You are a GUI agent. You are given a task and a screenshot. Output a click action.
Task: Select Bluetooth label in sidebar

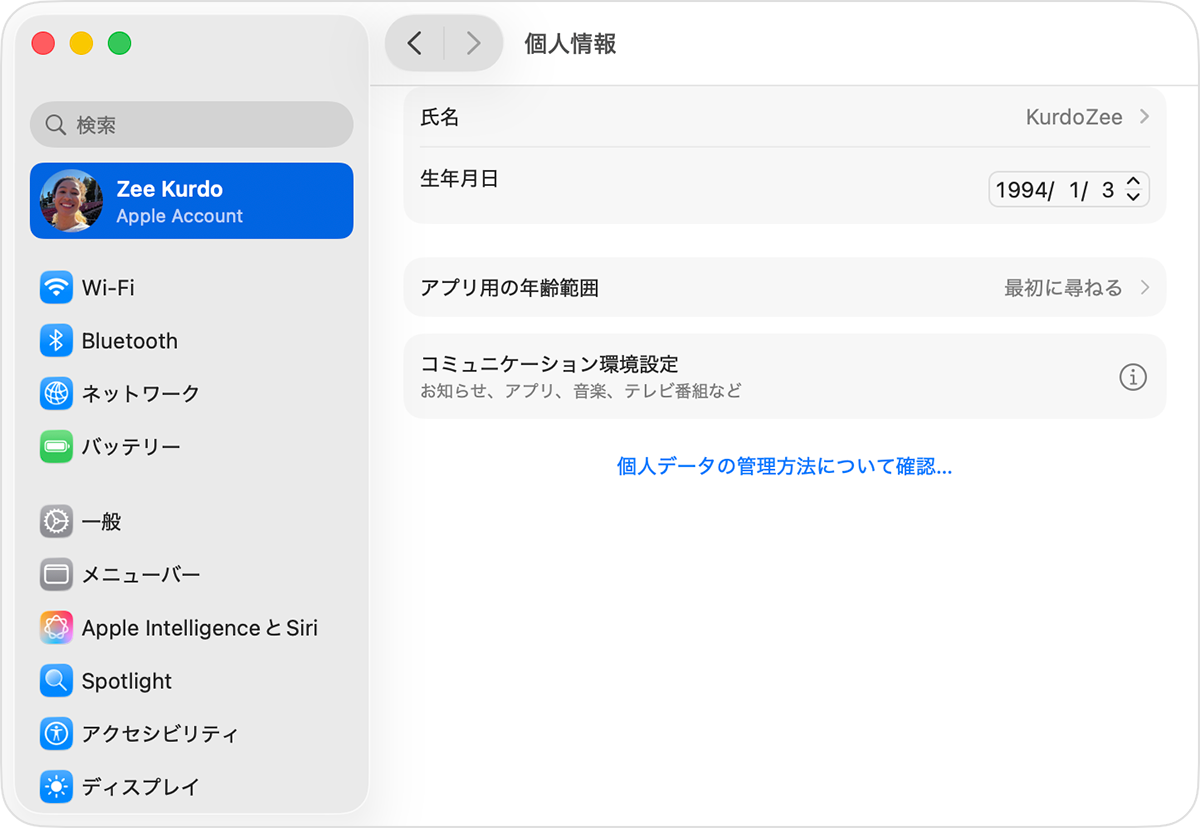pos(130,341)
